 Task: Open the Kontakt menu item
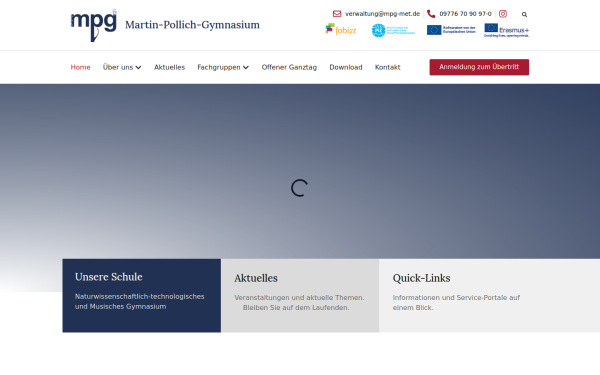tap(388, 67)
